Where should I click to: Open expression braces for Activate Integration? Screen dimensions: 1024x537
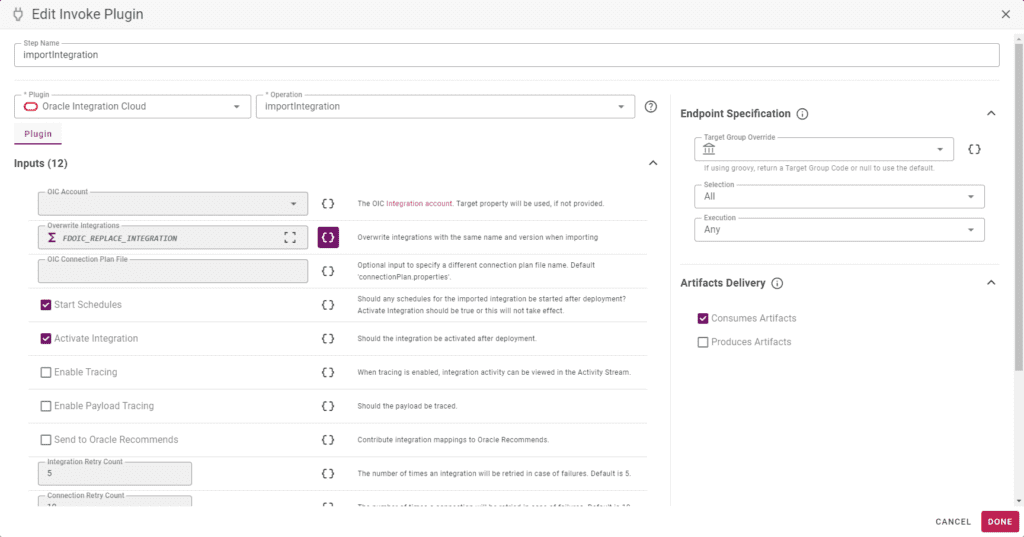point(328,338)
